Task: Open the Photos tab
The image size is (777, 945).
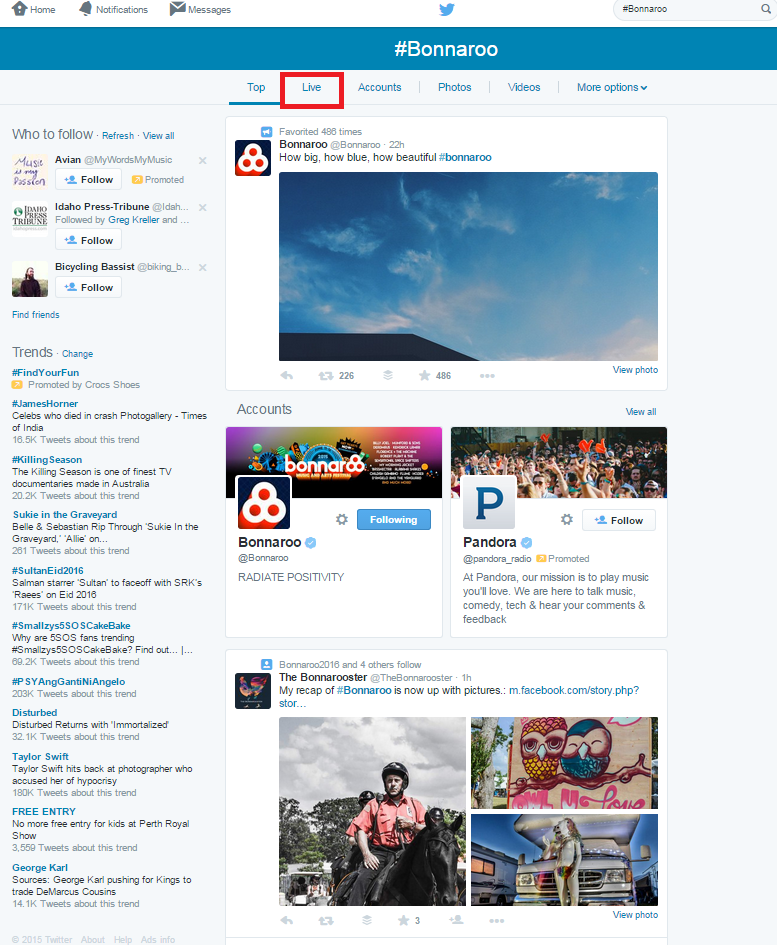Action: (x=455, y=87)
